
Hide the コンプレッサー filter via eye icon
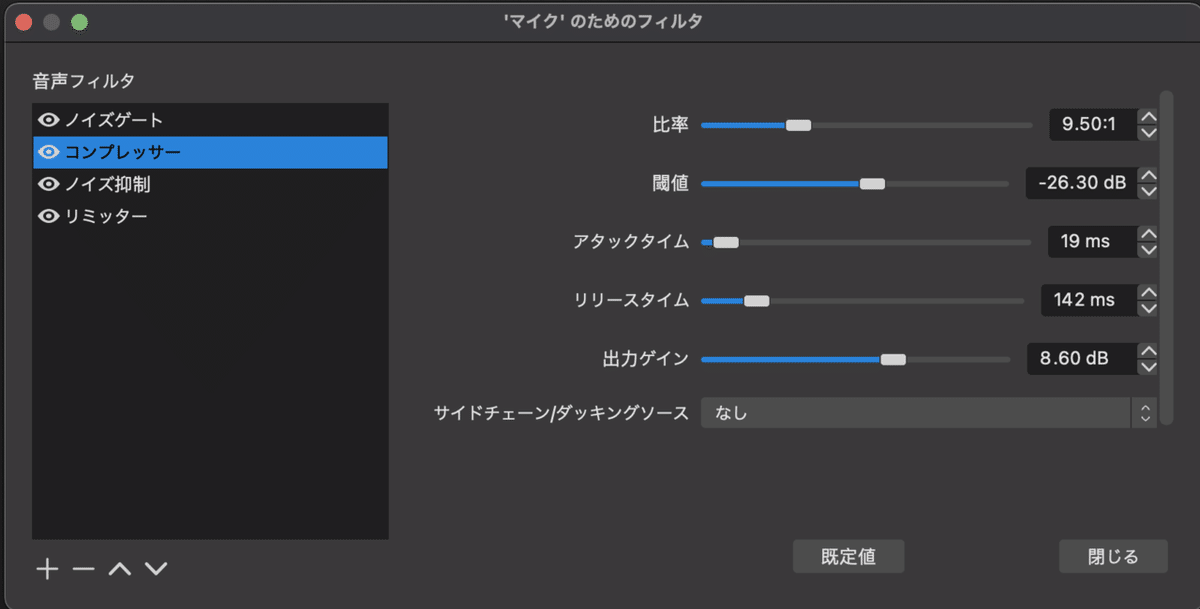(49, 152)
